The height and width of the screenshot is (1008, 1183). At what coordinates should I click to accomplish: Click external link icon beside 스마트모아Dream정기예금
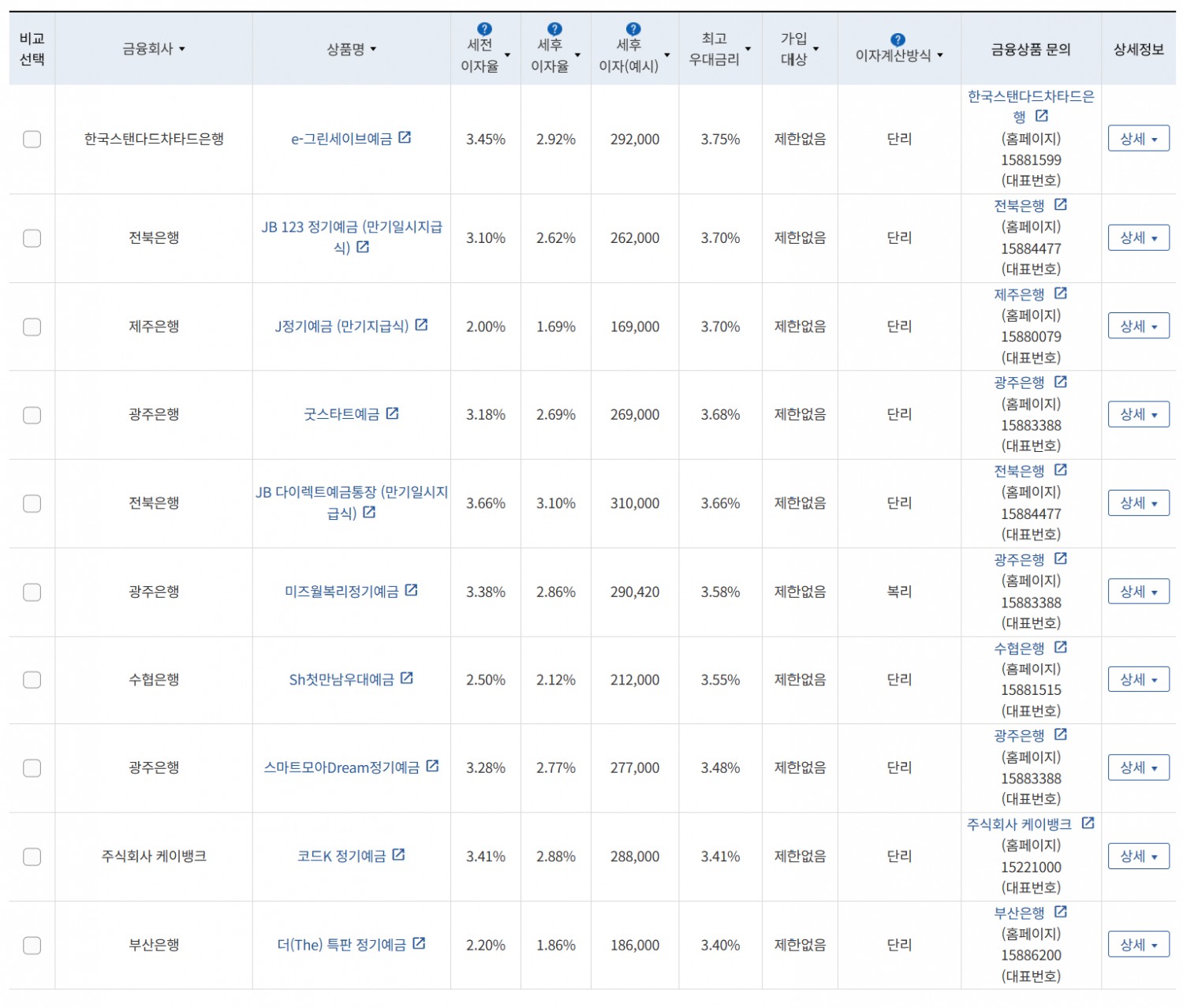(432, 766)
